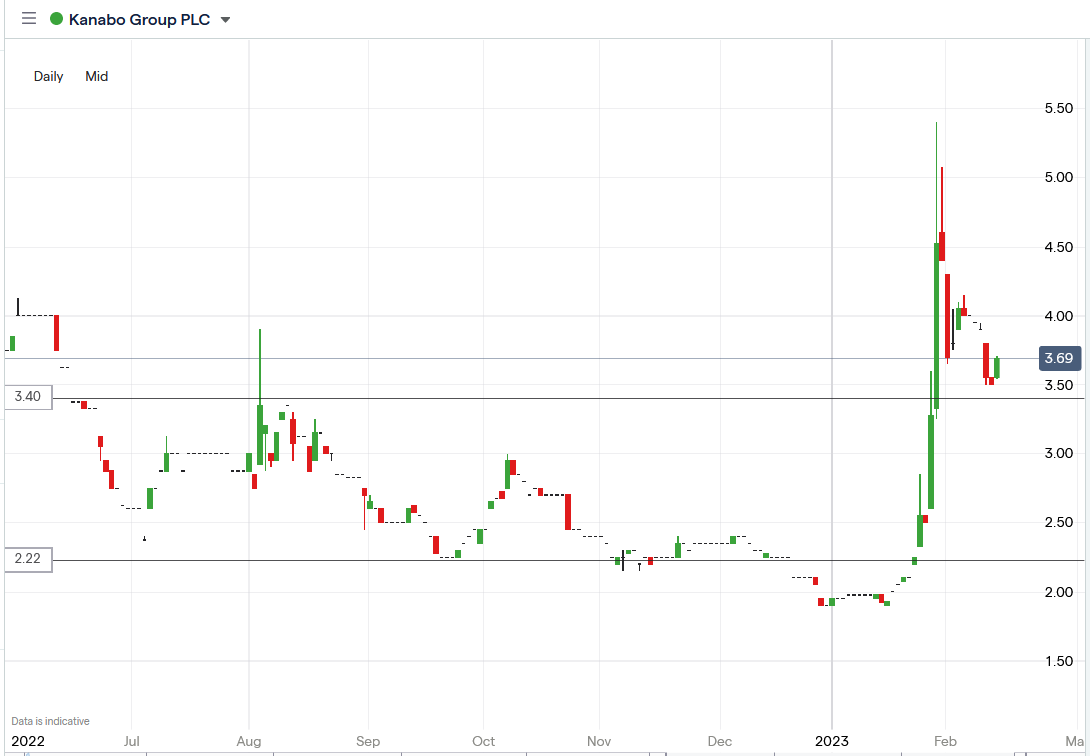This screenshot has height=756, width=1090.
Task: Click the 1.50 price axis label
Action: 1059,661
